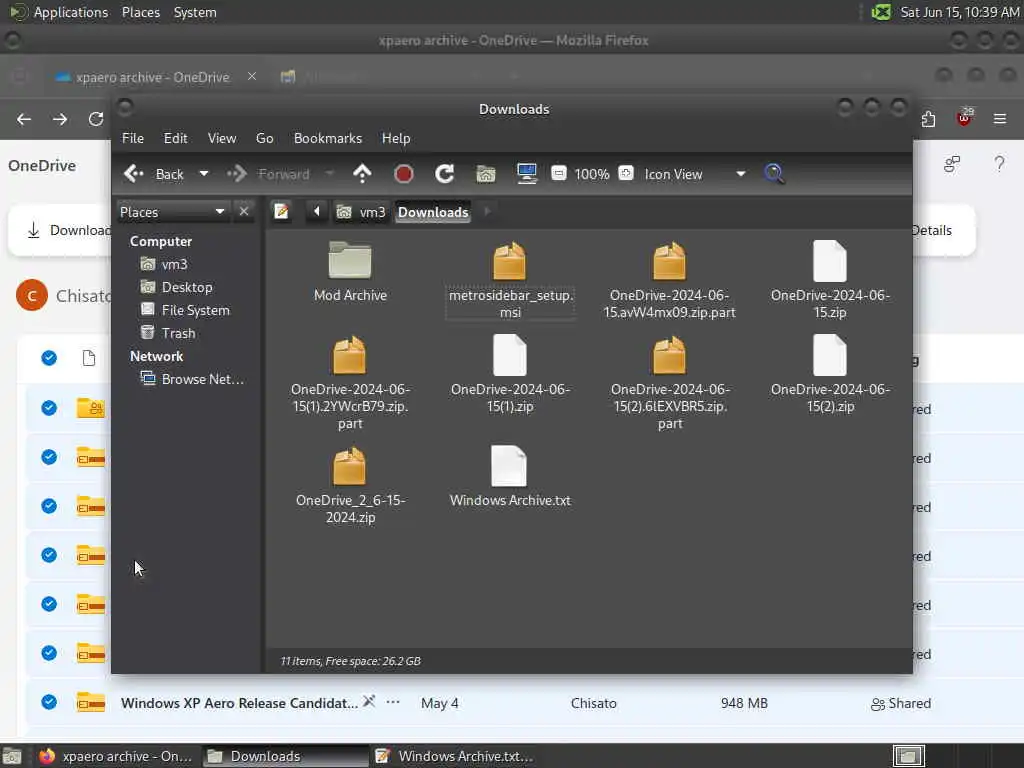Open Firefox hamburger menu
Viewport: 1024px width, 768px height.
pos(999,119)
